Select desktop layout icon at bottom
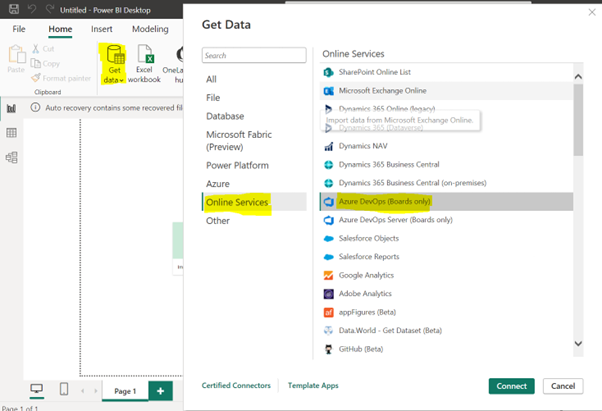Viewport: 602px width, 411px height. click(36, 389)
